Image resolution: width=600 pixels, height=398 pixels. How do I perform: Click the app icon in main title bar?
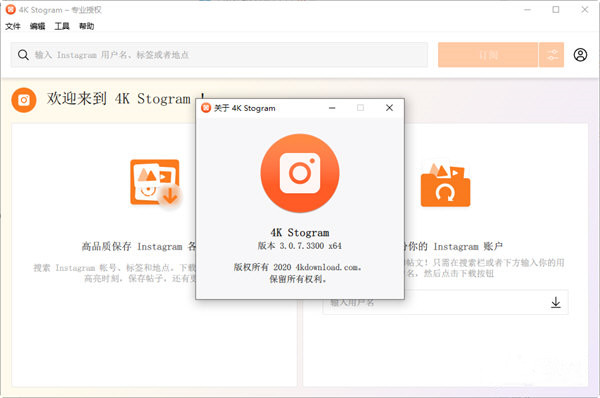11,10
